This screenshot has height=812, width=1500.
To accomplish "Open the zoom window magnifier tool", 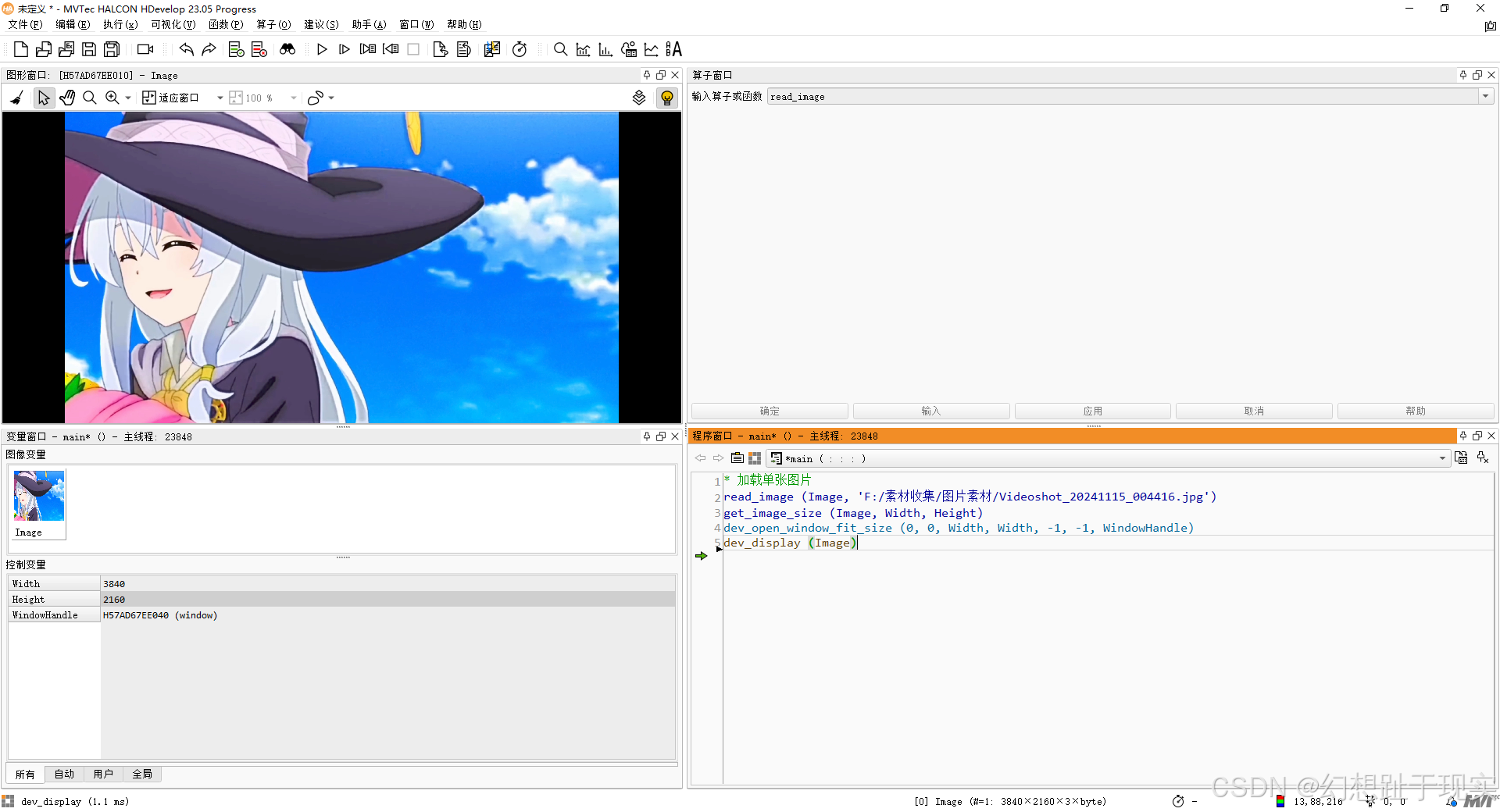I will (560, 50).
